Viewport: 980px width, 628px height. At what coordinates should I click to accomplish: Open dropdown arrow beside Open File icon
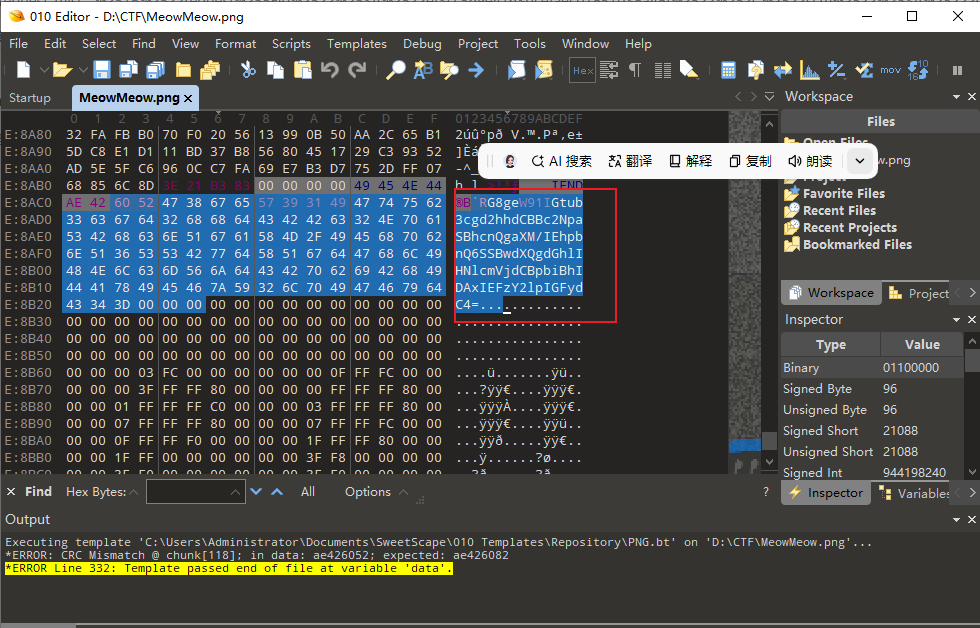(83, 70)
